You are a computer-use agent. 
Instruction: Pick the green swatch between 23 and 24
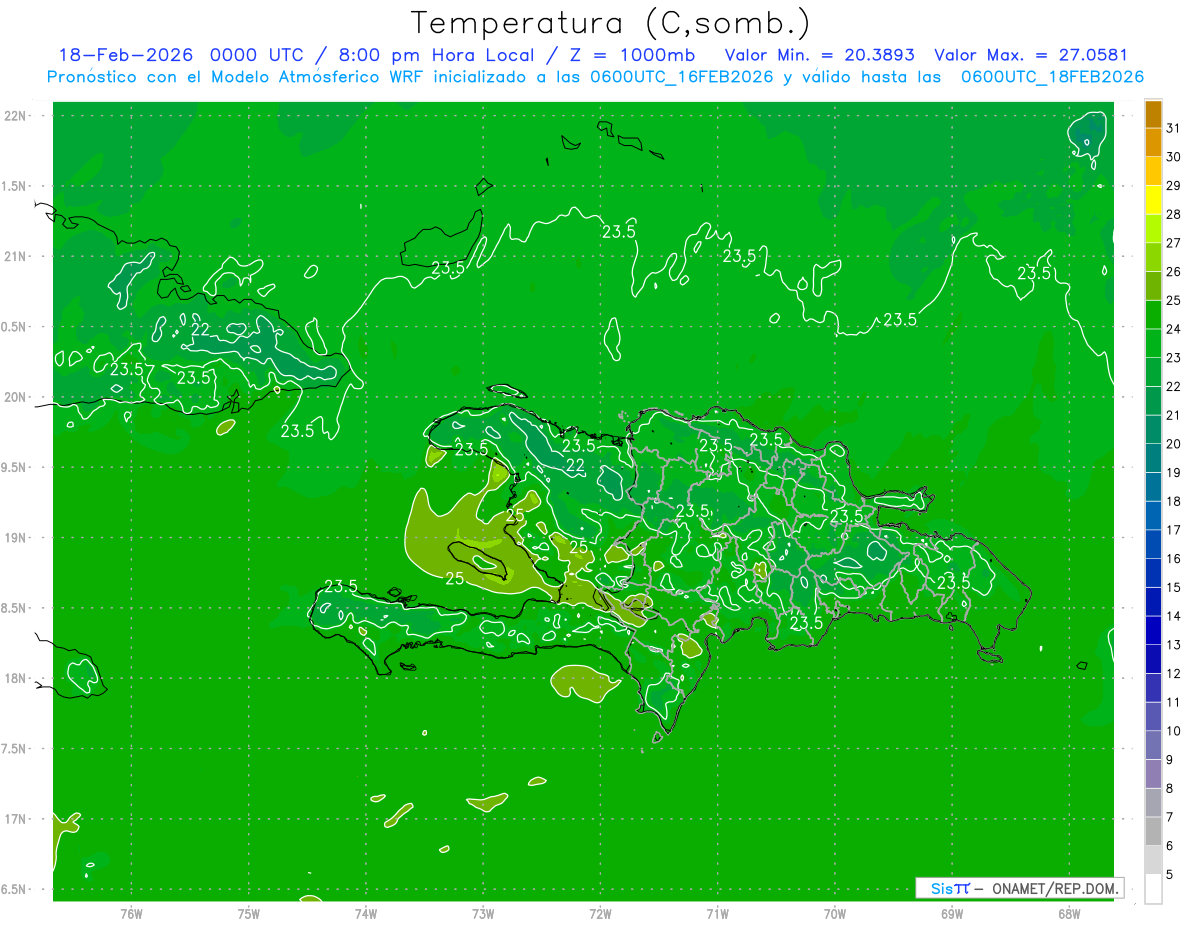(x=1153, y=344)
